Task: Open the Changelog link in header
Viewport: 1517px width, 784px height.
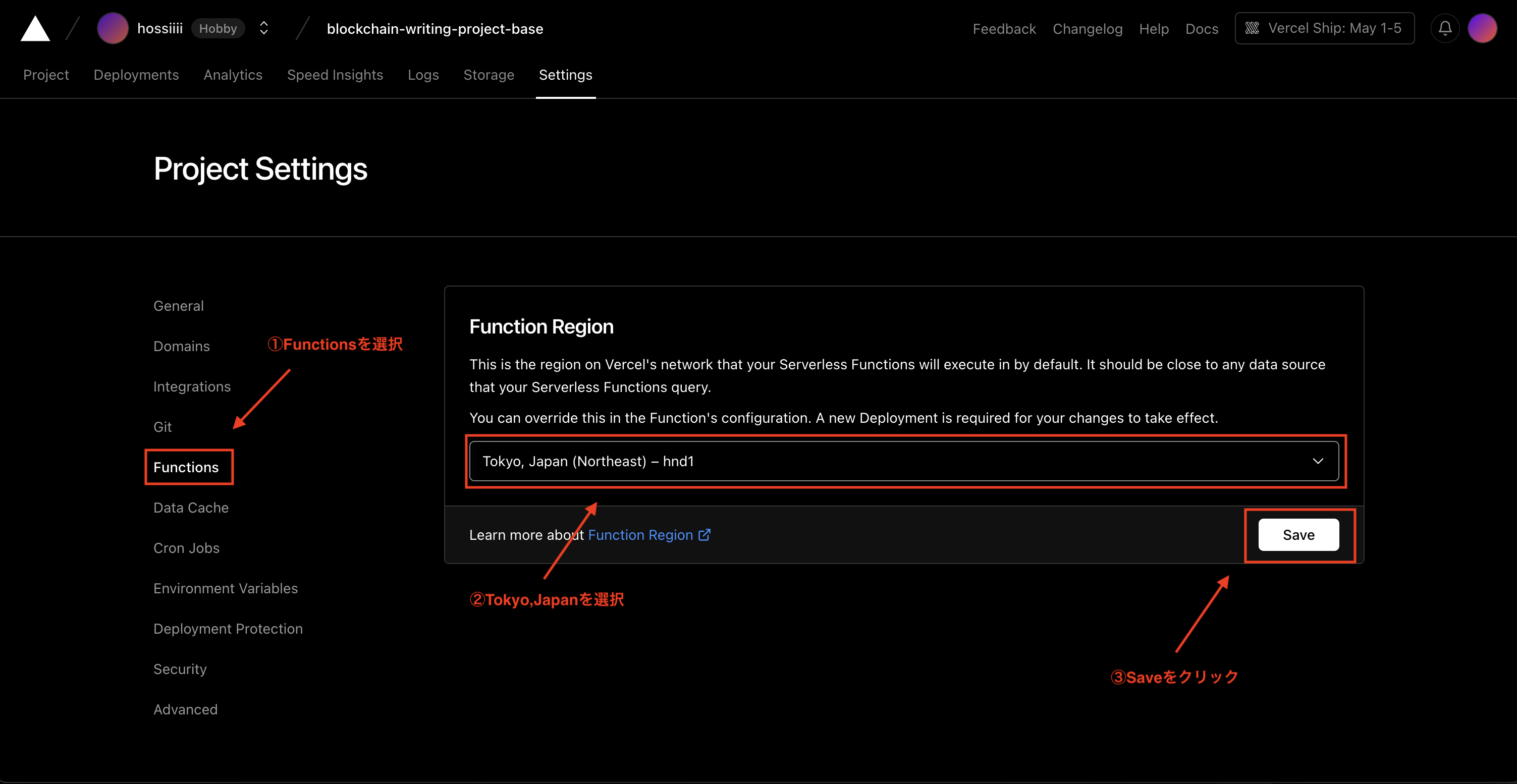Action: pos(1087,29)
